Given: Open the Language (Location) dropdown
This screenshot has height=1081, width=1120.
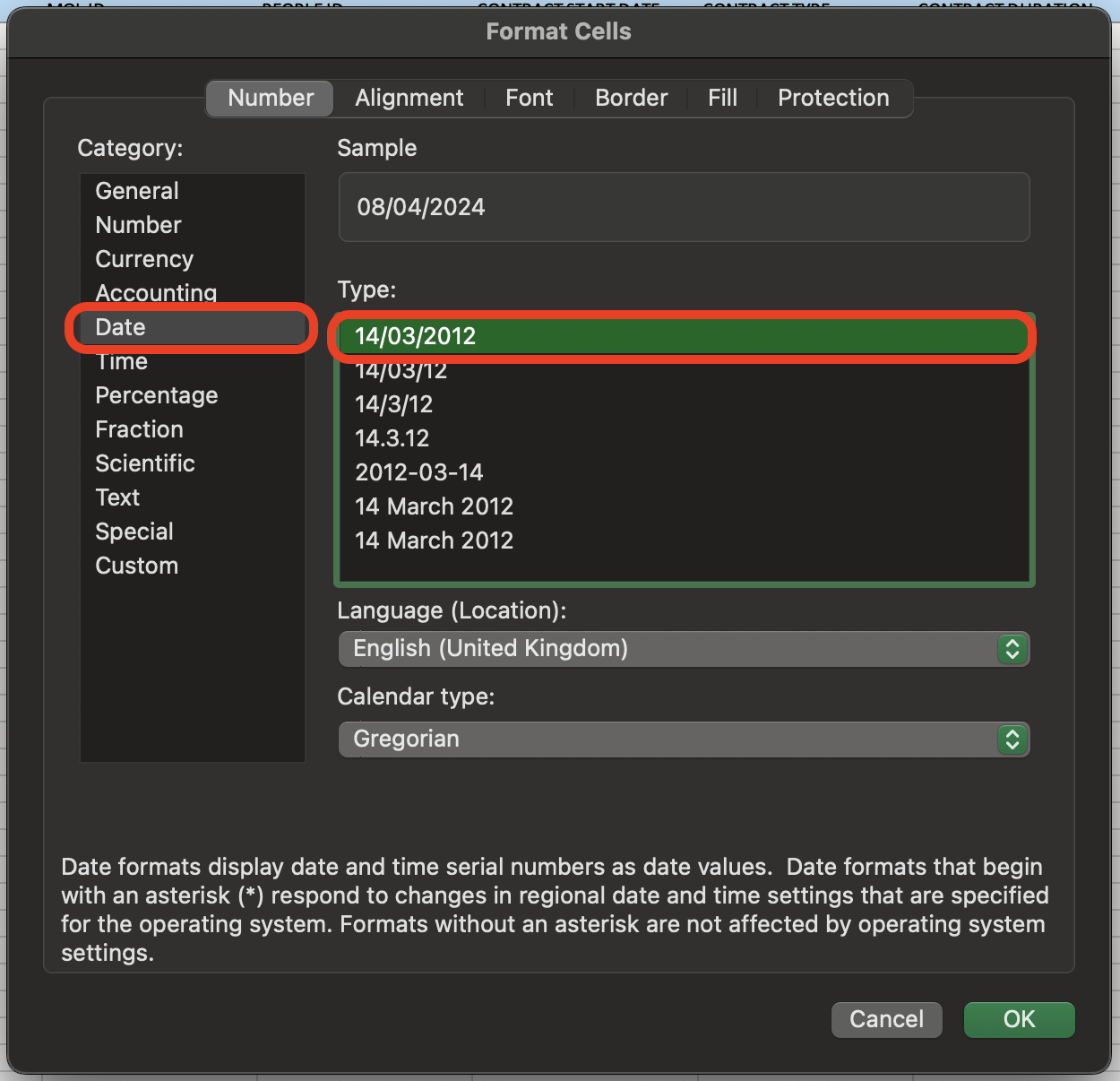Looking at the screenshot, I should (684, 649).
